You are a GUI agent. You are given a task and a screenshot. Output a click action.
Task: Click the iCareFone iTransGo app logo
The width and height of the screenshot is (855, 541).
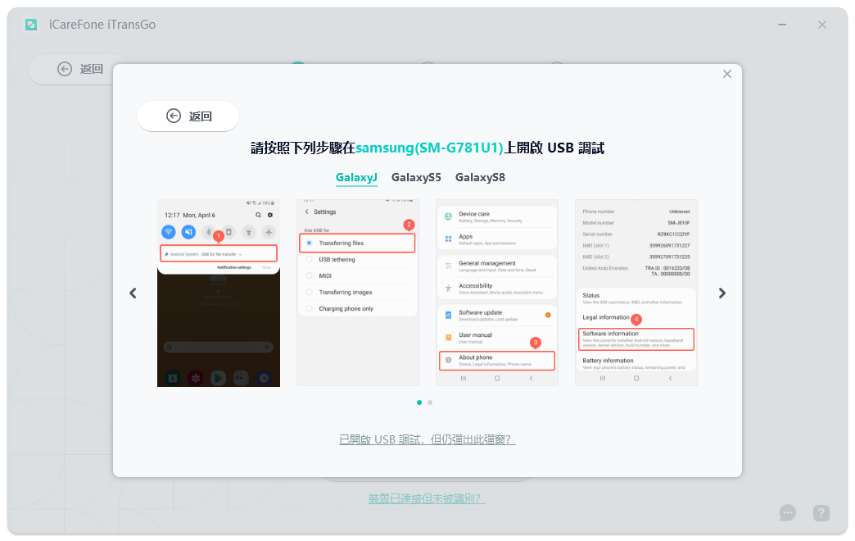(31, 25)
